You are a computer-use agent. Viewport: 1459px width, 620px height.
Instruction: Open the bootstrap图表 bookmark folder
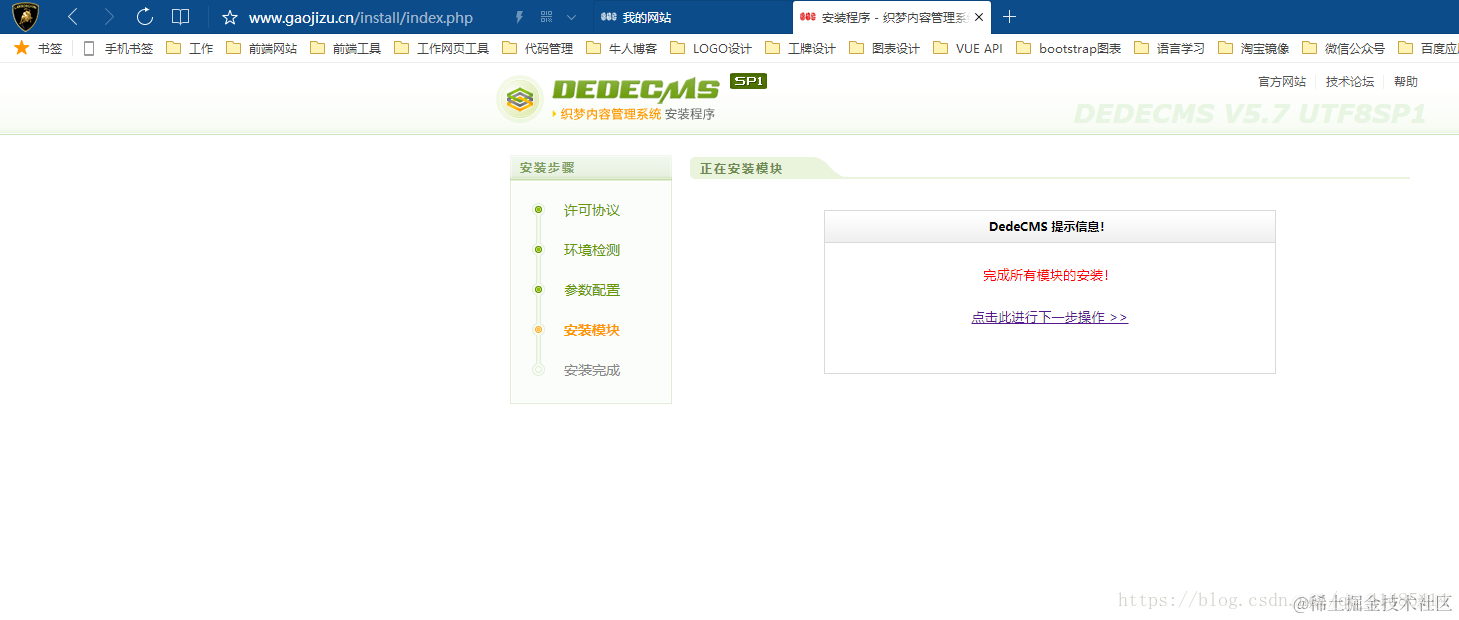(1069, 48)
